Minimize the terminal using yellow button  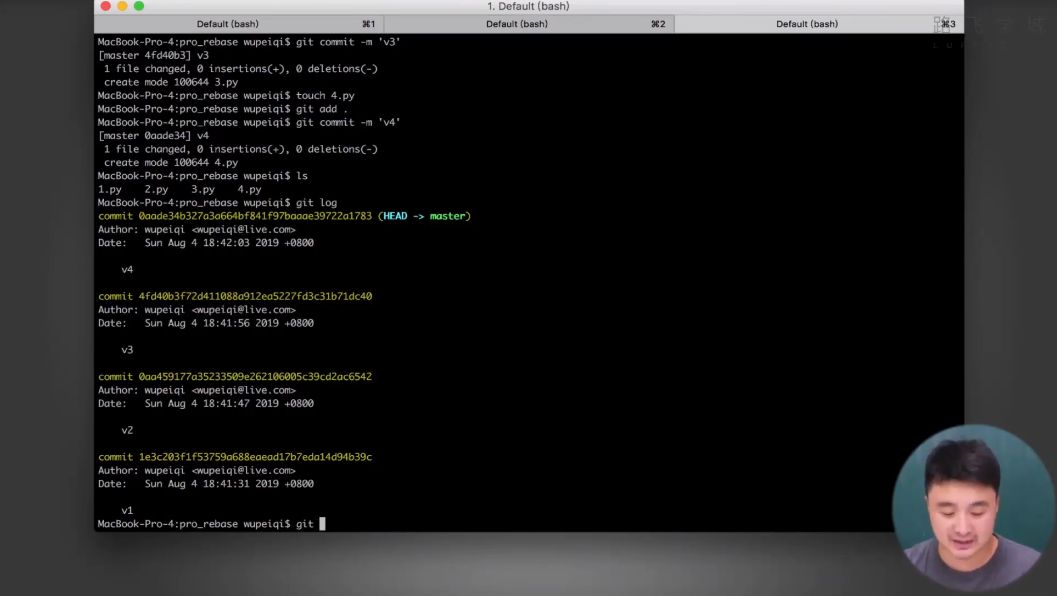122,6
